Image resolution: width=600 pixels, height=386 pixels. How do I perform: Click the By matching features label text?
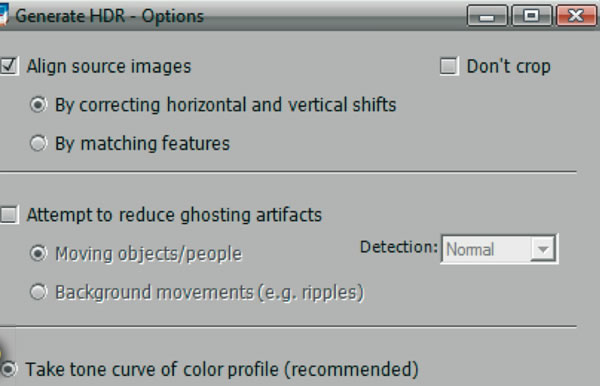pyautogui.click(x=142, y=144)
